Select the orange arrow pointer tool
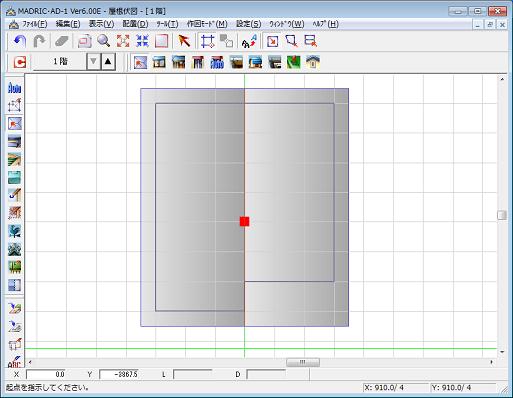The image size is (513, 398). pos(184,41)
